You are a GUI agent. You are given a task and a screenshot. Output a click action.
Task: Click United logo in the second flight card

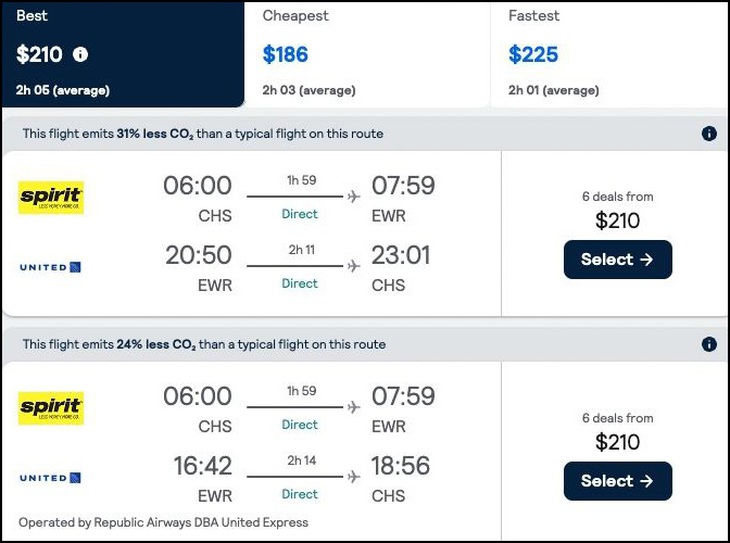point(50,478)
